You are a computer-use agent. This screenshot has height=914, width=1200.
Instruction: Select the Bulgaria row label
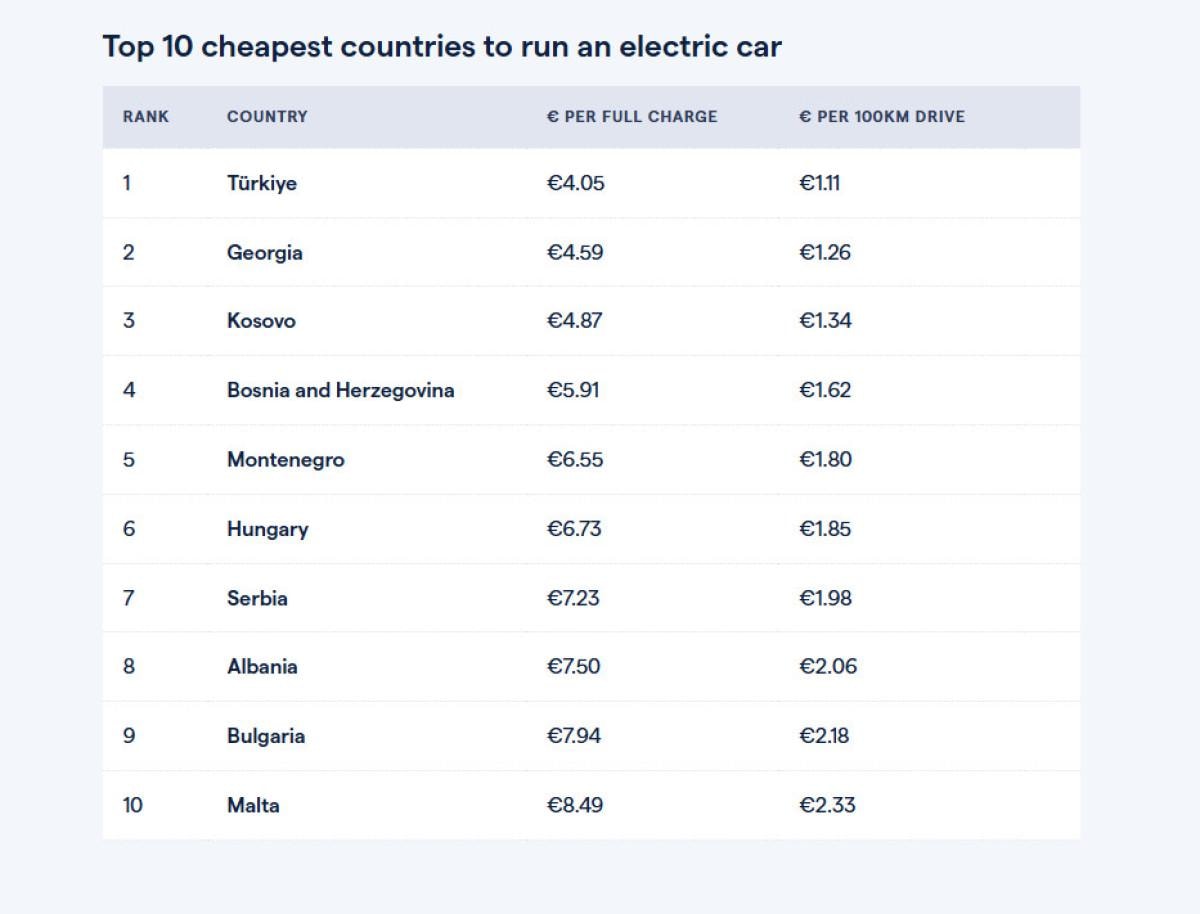point(266,736)
